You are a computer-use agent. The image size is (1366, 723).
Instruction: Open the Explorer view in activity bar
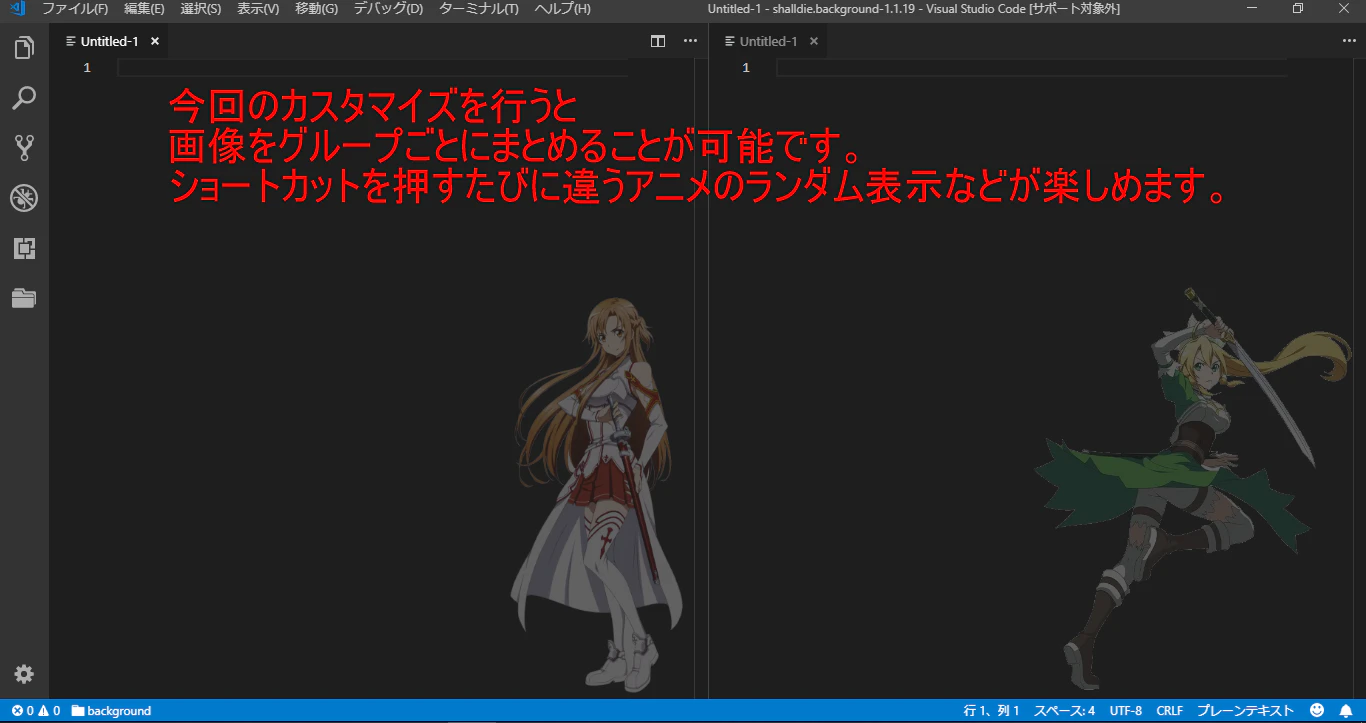pos(24,48)
